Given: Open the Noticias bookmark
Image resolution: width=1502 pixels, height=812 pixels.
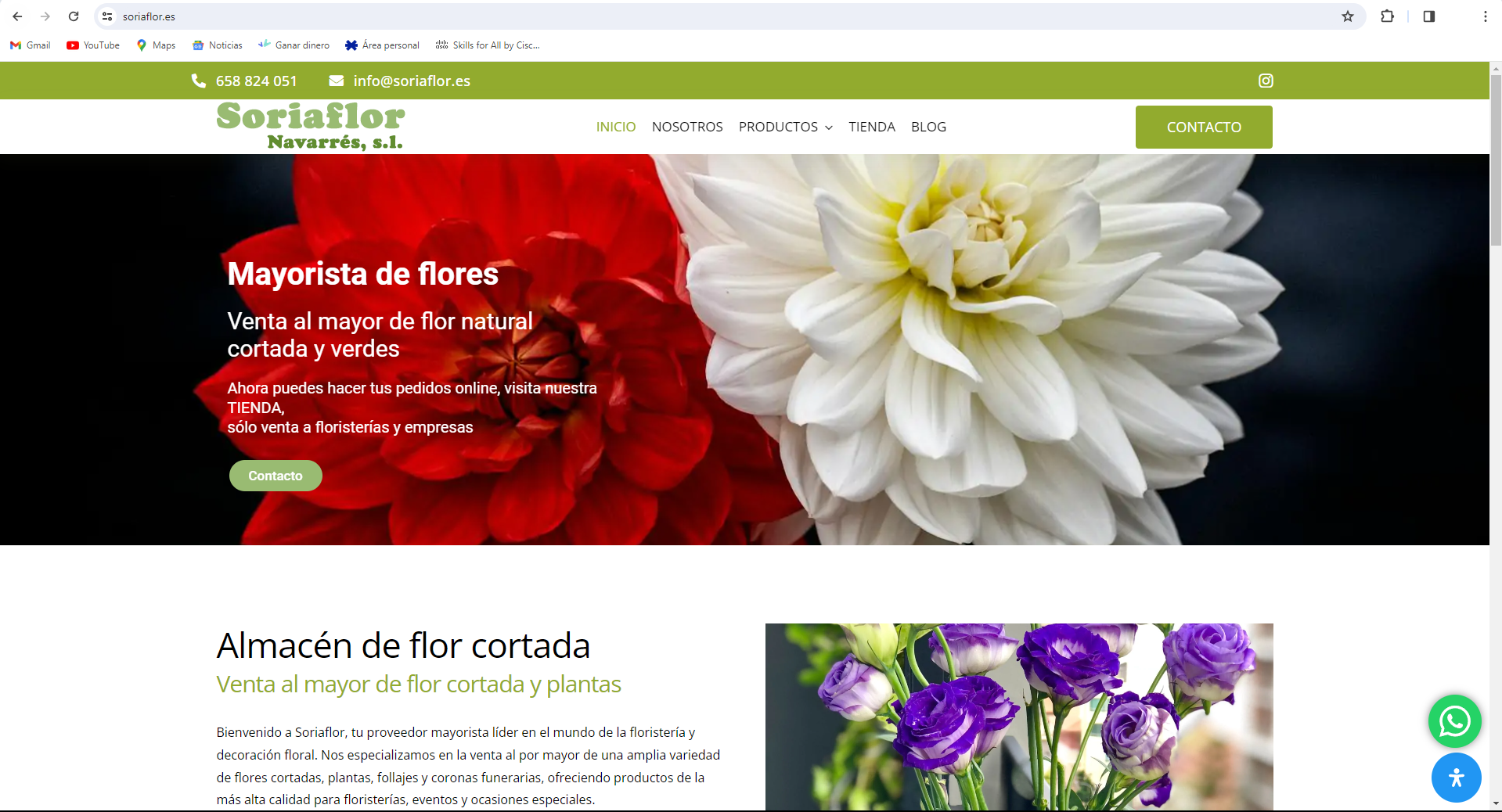Looking at the screenshot, I should click(218, 45).
